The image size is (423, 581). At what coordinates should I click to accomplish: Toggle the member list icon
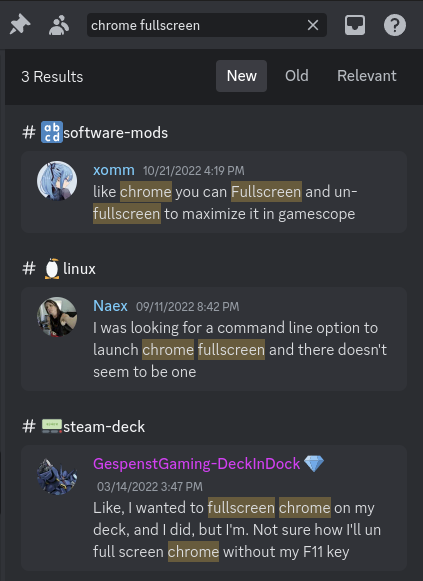coord(59,25)
